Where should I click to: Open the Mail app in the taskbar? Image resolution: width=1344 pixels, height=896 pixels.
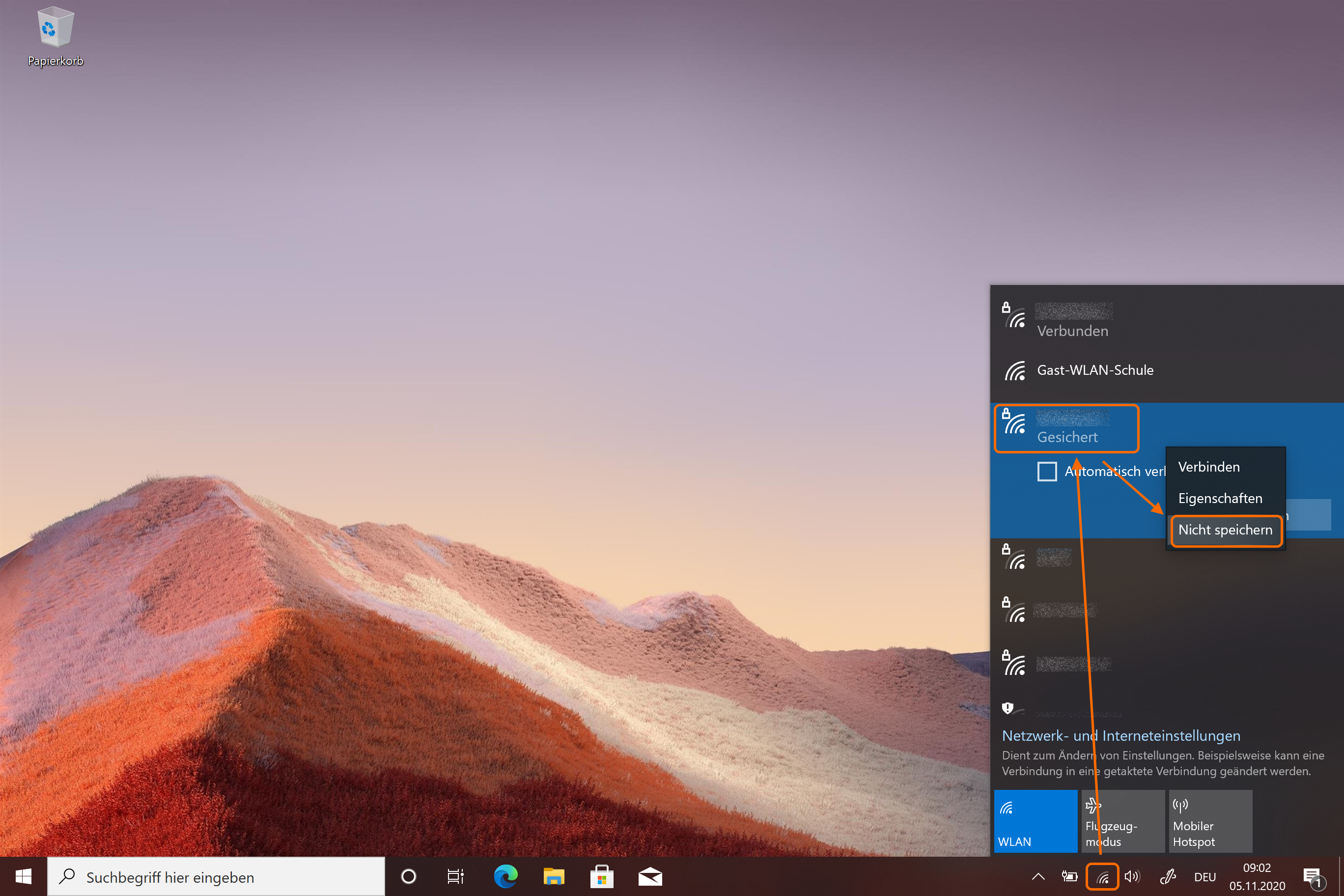coord(650,876)
